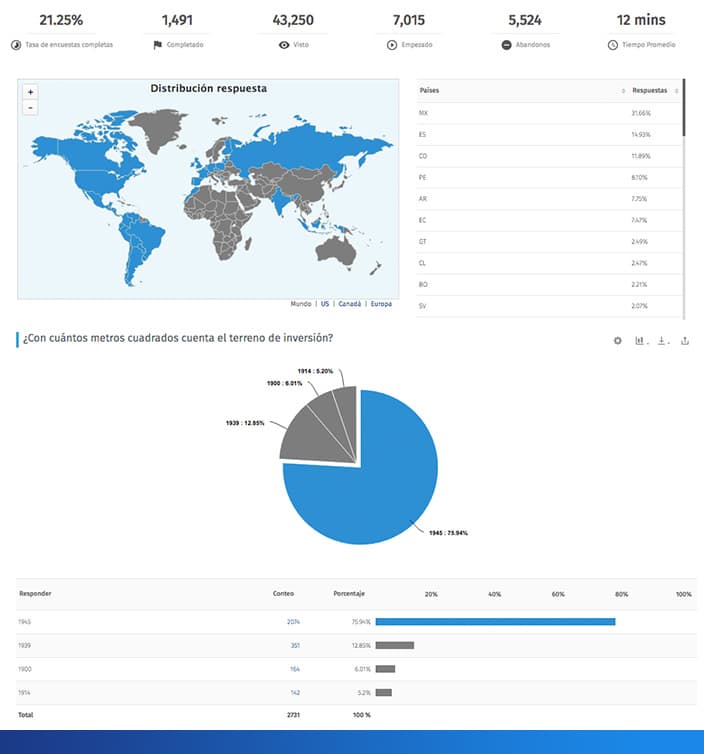This screenshot has height=754, width=704.
Task: Click count link 164 for 1900
Action: coord(295,669)
